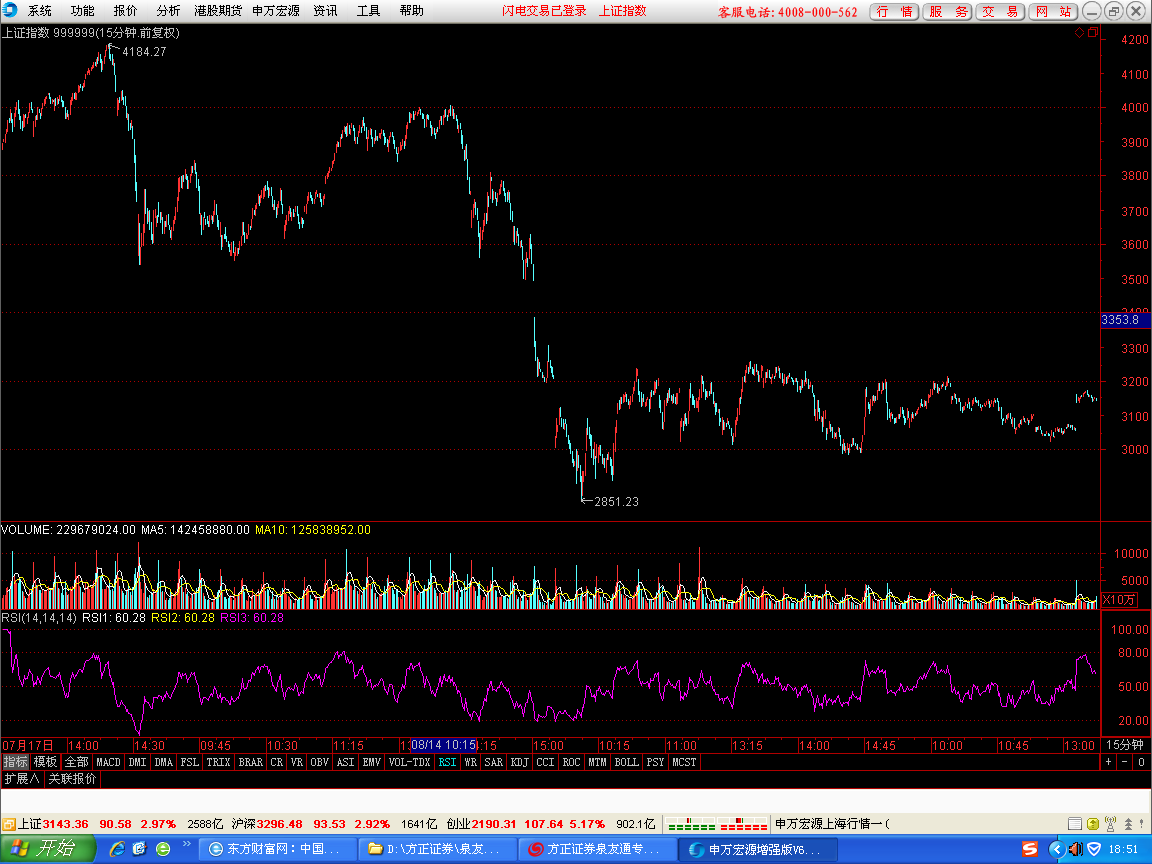
Task: Switch to the WR indicator
Action: coord(471,762)
